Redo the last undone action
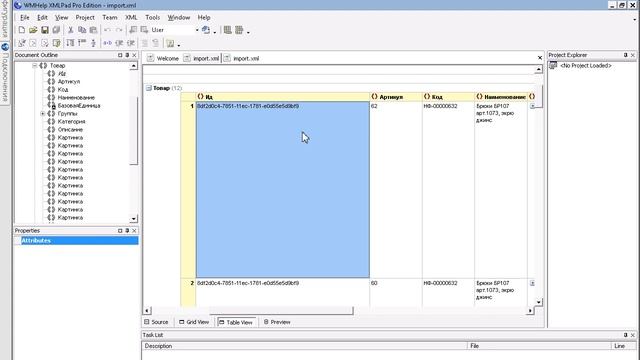This screenshot has height=360, width=640. pyautogui.click(x=119, y=30)
